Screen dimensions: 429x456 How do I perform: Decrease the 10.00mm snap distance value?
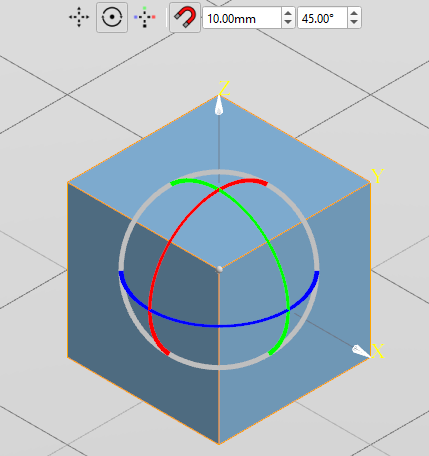(x=288, y=23)
